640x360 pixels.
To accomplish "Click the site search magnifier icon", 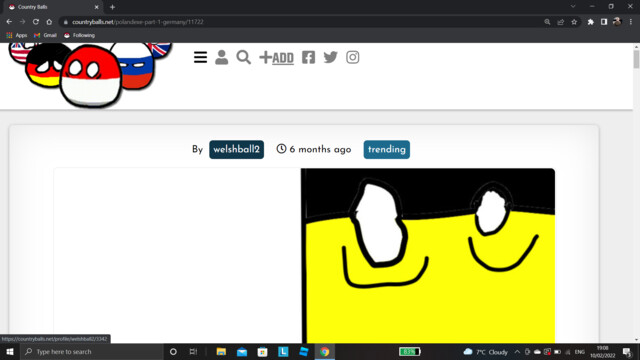I will 243,57.
